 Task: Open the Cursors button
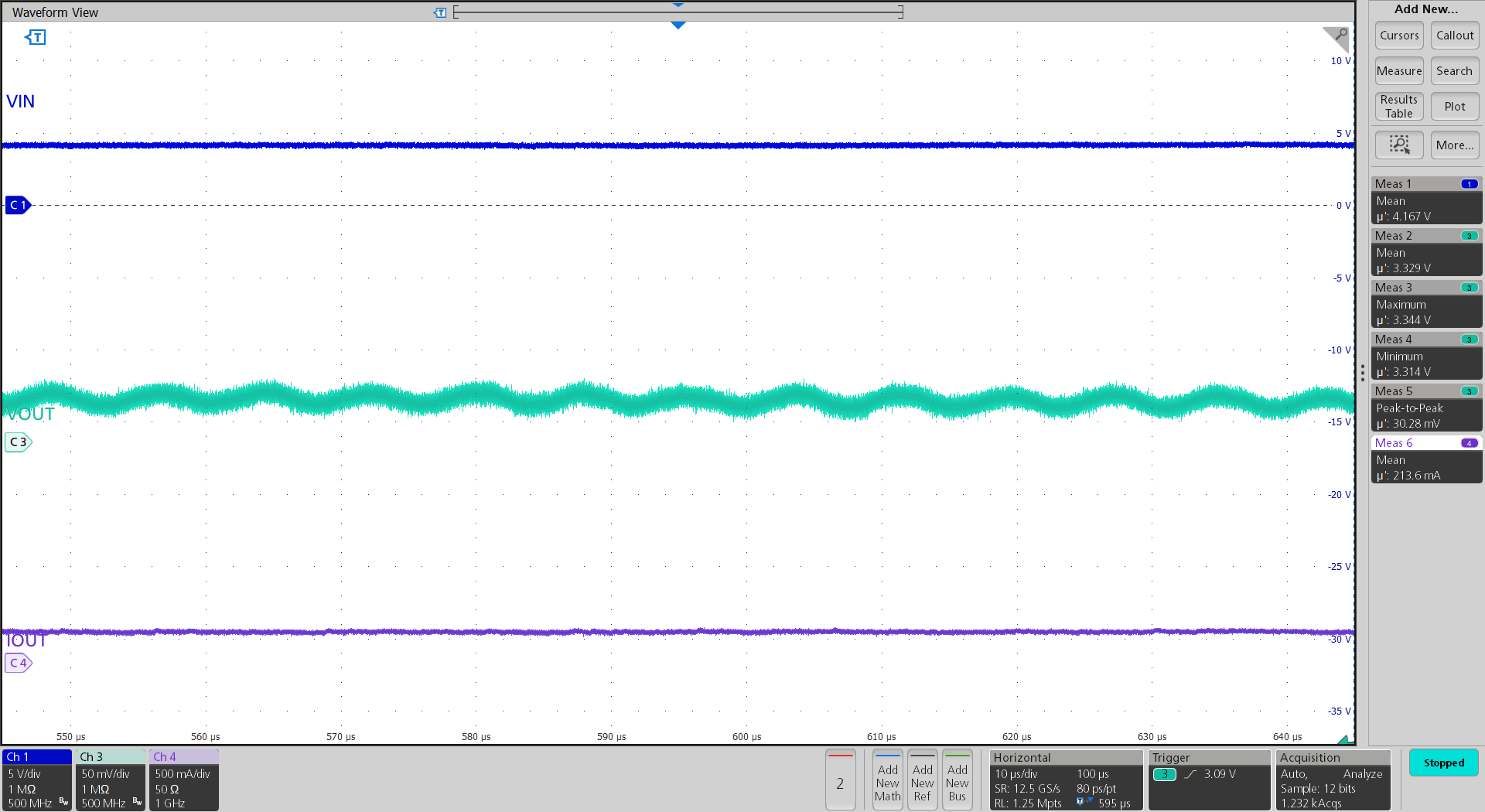tap(1399, 36)
